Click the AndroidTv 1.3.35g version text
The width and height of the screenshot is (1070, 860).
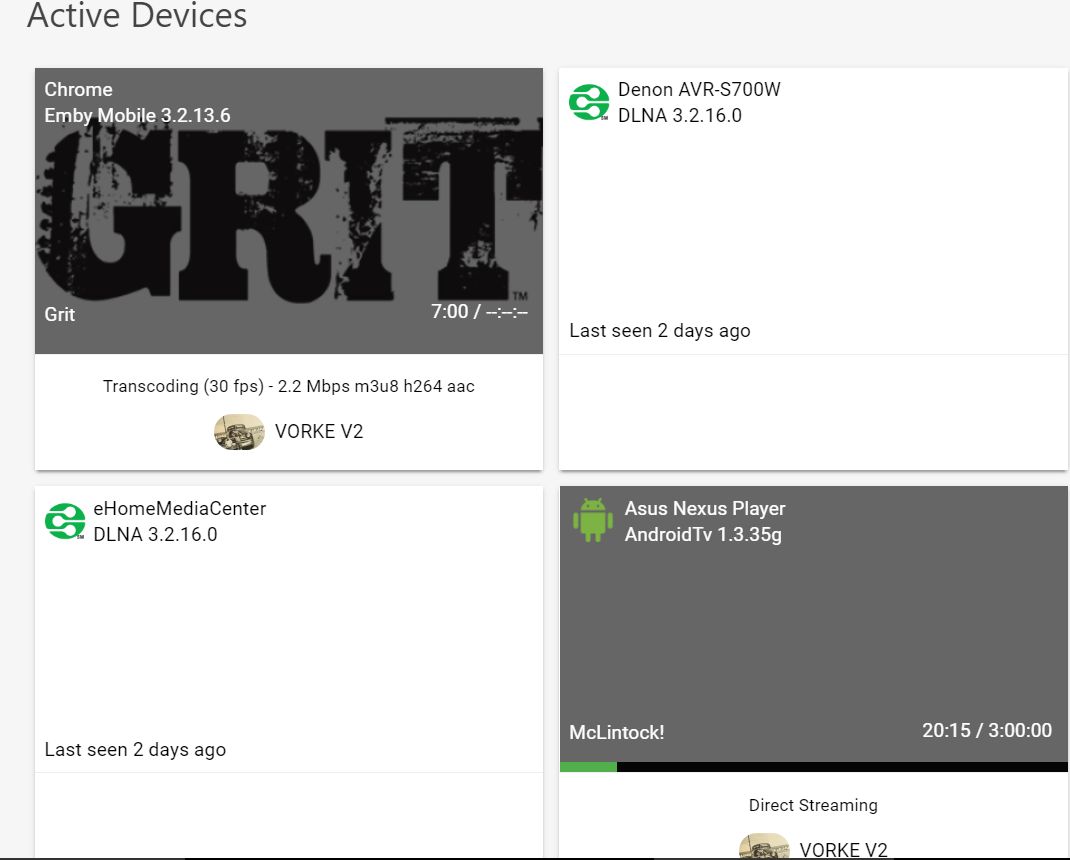tap(703, 534)
